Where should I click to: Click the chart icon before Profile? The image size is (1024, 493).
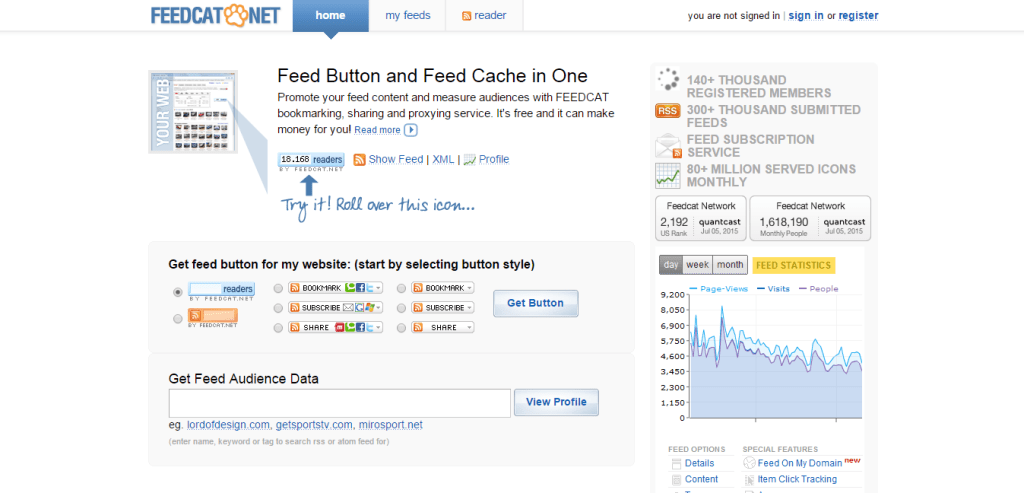click(x=470, y=159)
